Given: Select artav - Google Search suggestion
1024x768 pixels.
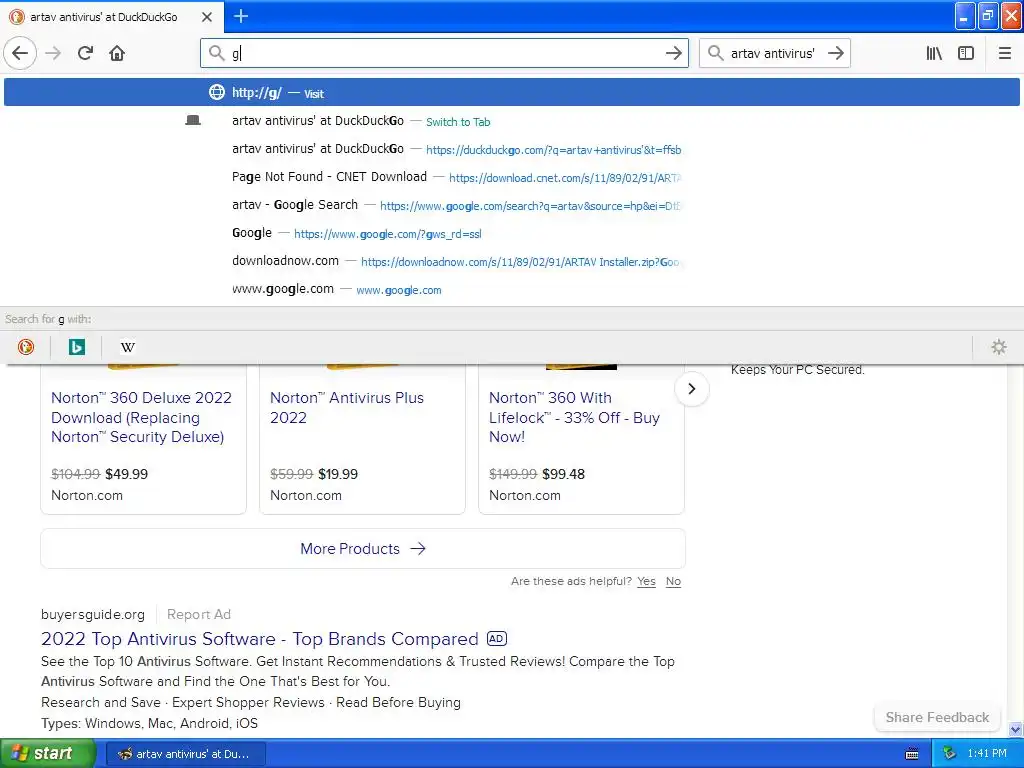Looking at the screenshot, I should 511,205.
